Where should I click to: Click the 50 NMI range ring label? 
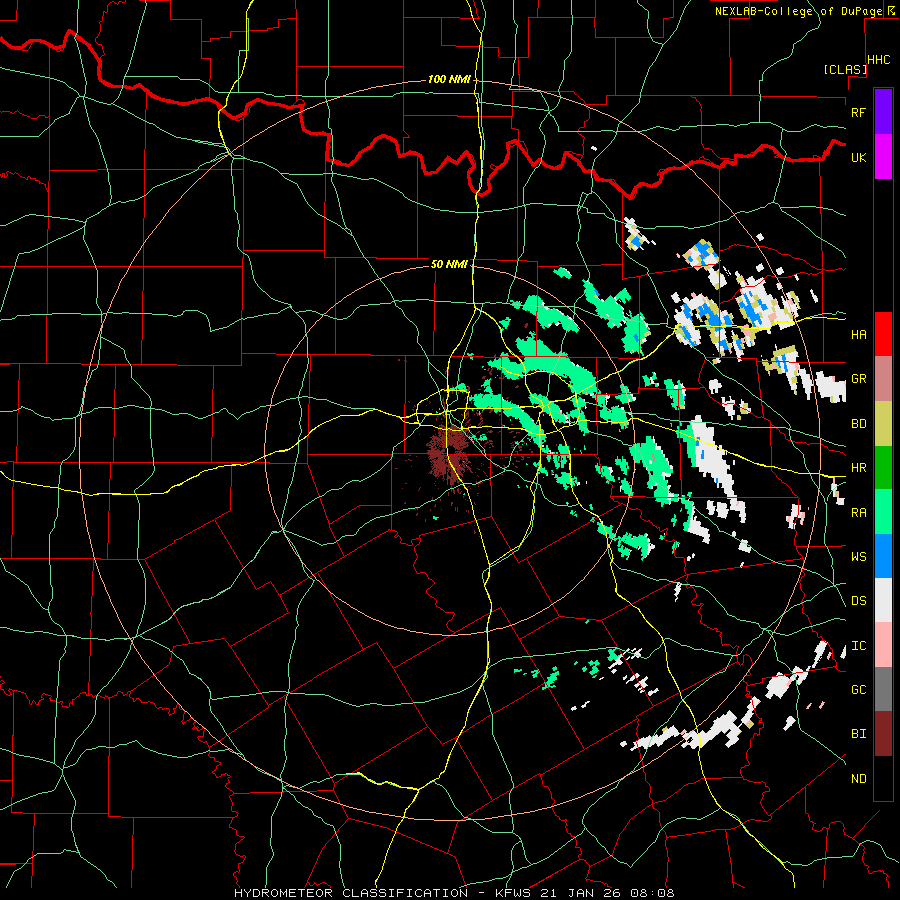449,264
